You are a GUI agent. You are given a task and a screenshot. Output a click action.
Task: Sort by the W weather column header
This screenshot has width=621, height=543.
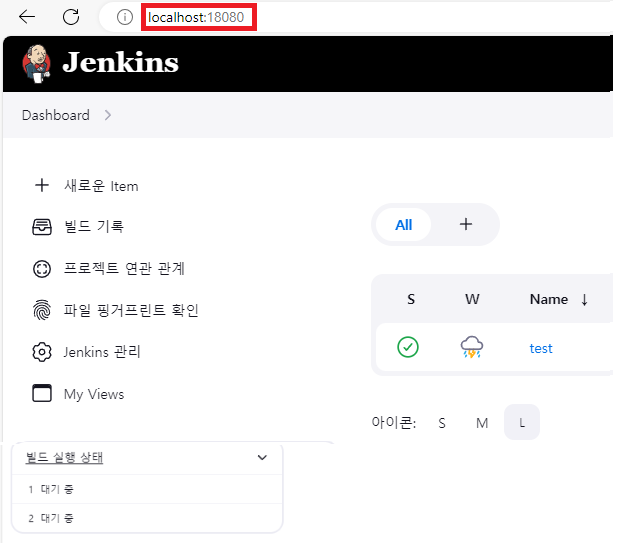(x=472, y=299)
